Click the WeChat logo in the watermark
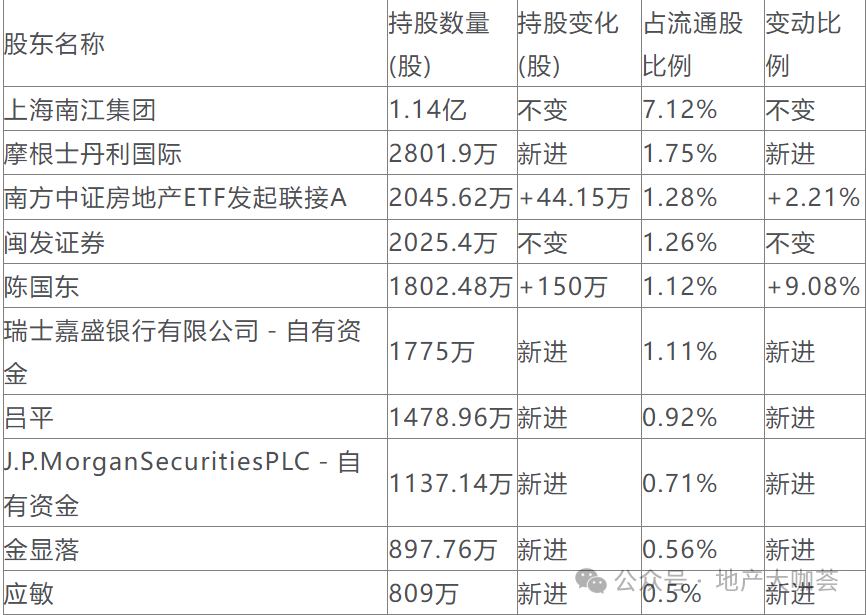Screen dimensions: 866x615 (592, 581)
